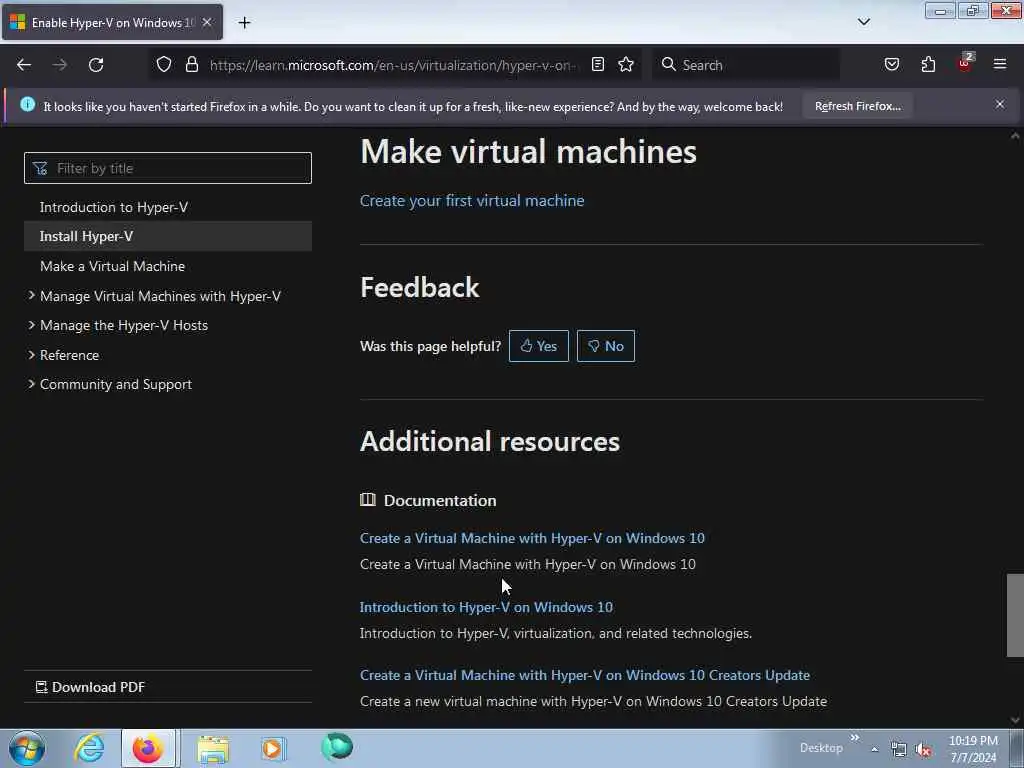The width and height of the screenshot is (1024, 768).
Task: Open a new tab with plus button
Action: 244,23
